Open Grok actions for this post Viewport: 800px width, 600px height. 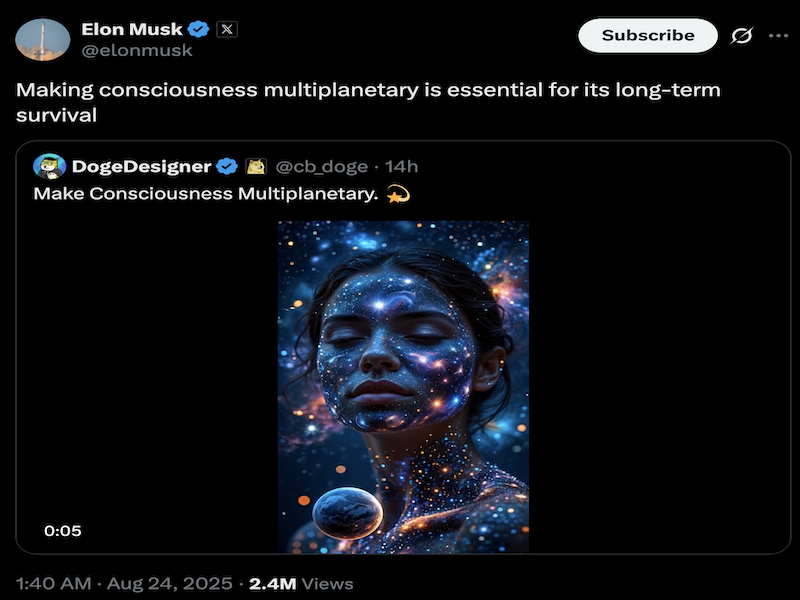coord(739,35)
